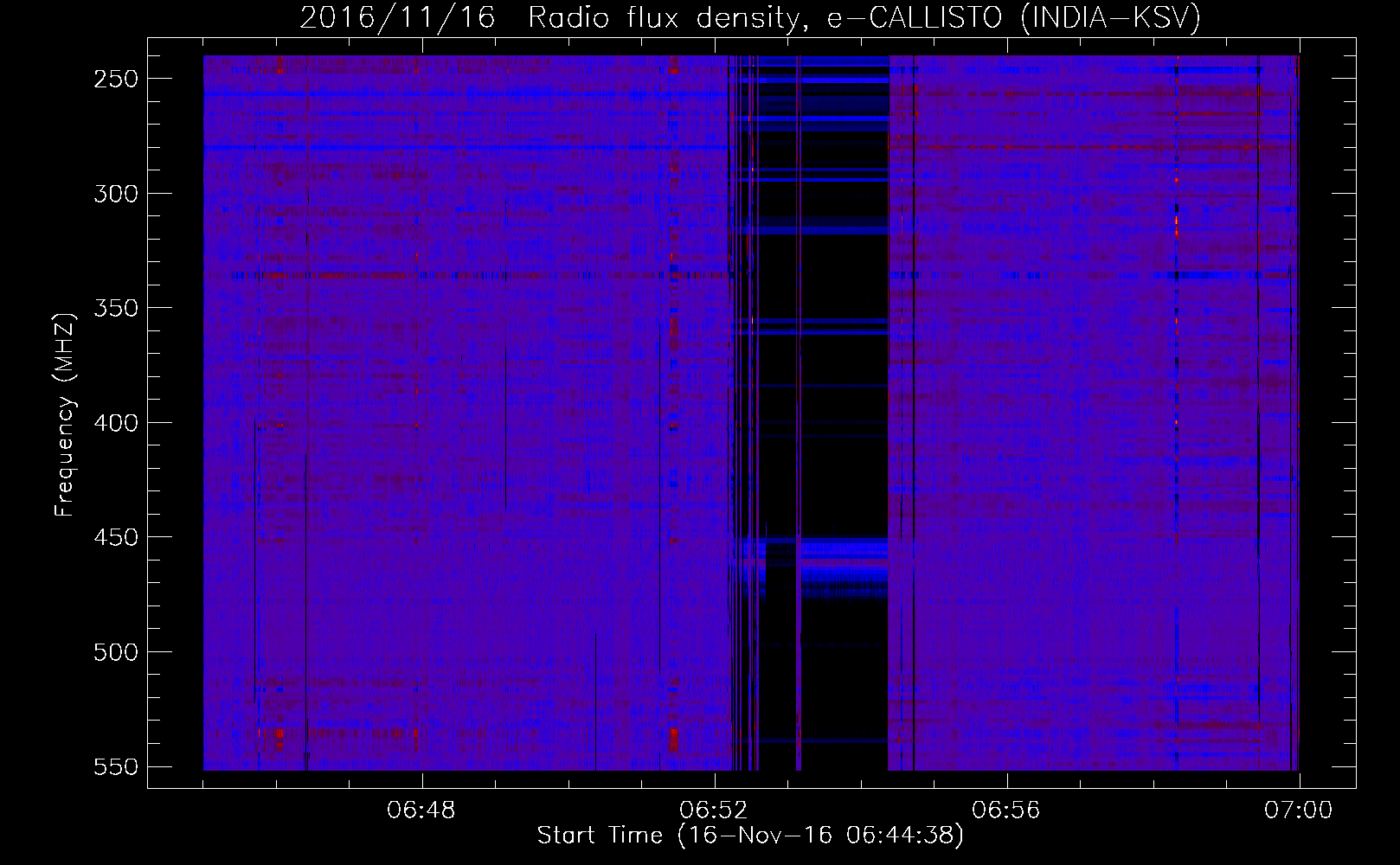Click the "Start Time (16-Nov-16 06:44:38)" x-axis label
The height and width of the screenshot is (865, 1400).
pyautogui.click(x=750, y=836)
